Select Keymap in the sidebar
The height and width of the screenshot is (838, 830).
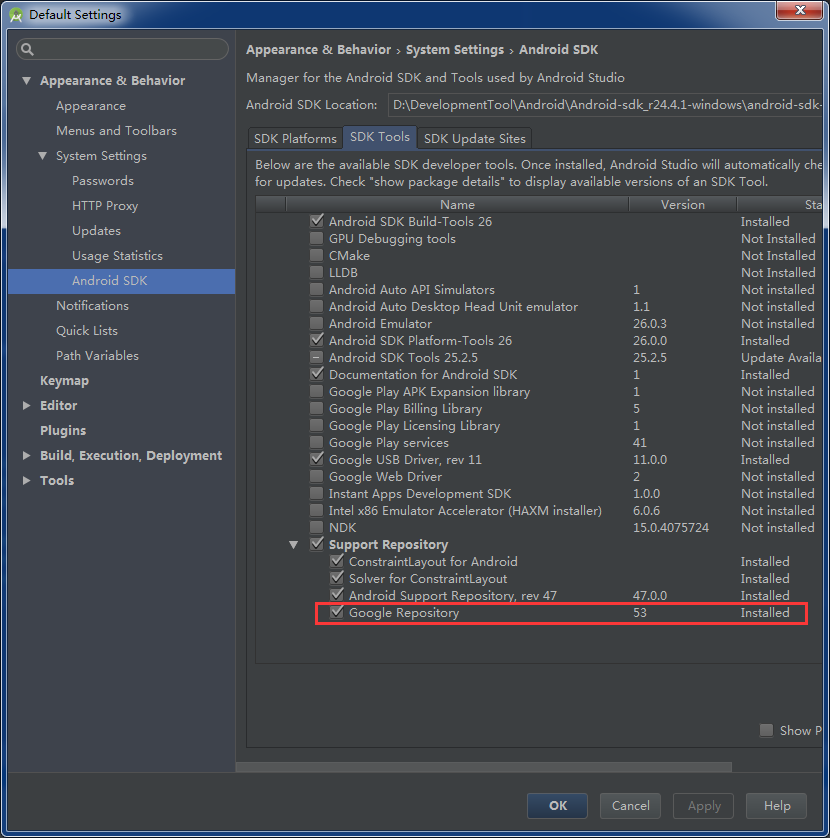pyautogui.click(x=64, y=381)
